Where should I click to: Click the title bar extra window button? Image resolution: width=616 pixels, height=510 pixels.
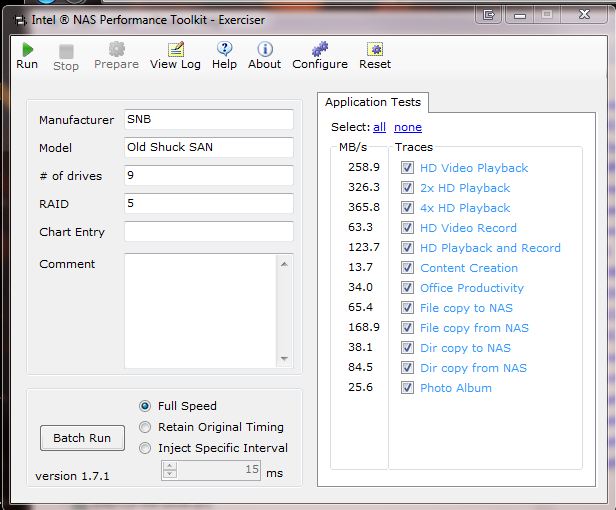point(489,15)
